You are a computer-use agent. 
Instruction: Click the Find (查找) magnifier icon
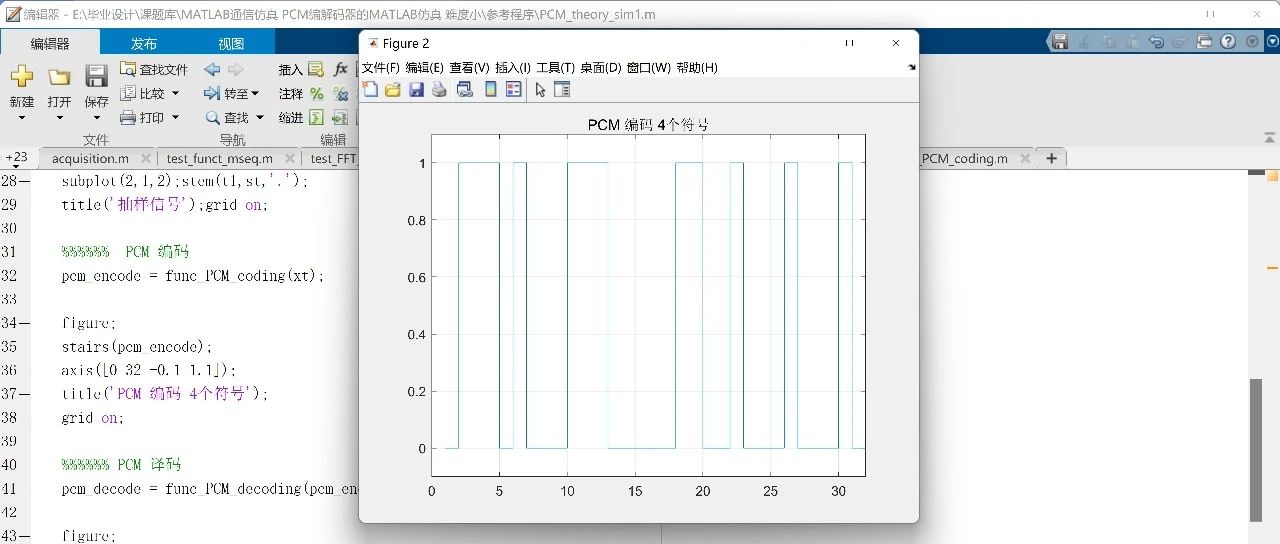pos(212,117)
